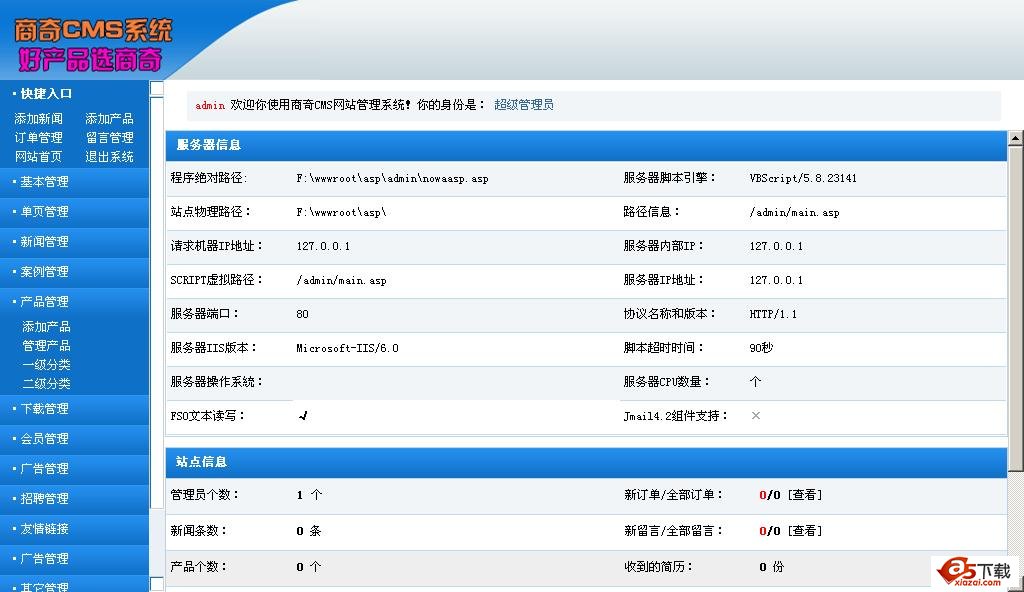
Task: Go to 添加新闻 in quick access
Action: (38, 119)
